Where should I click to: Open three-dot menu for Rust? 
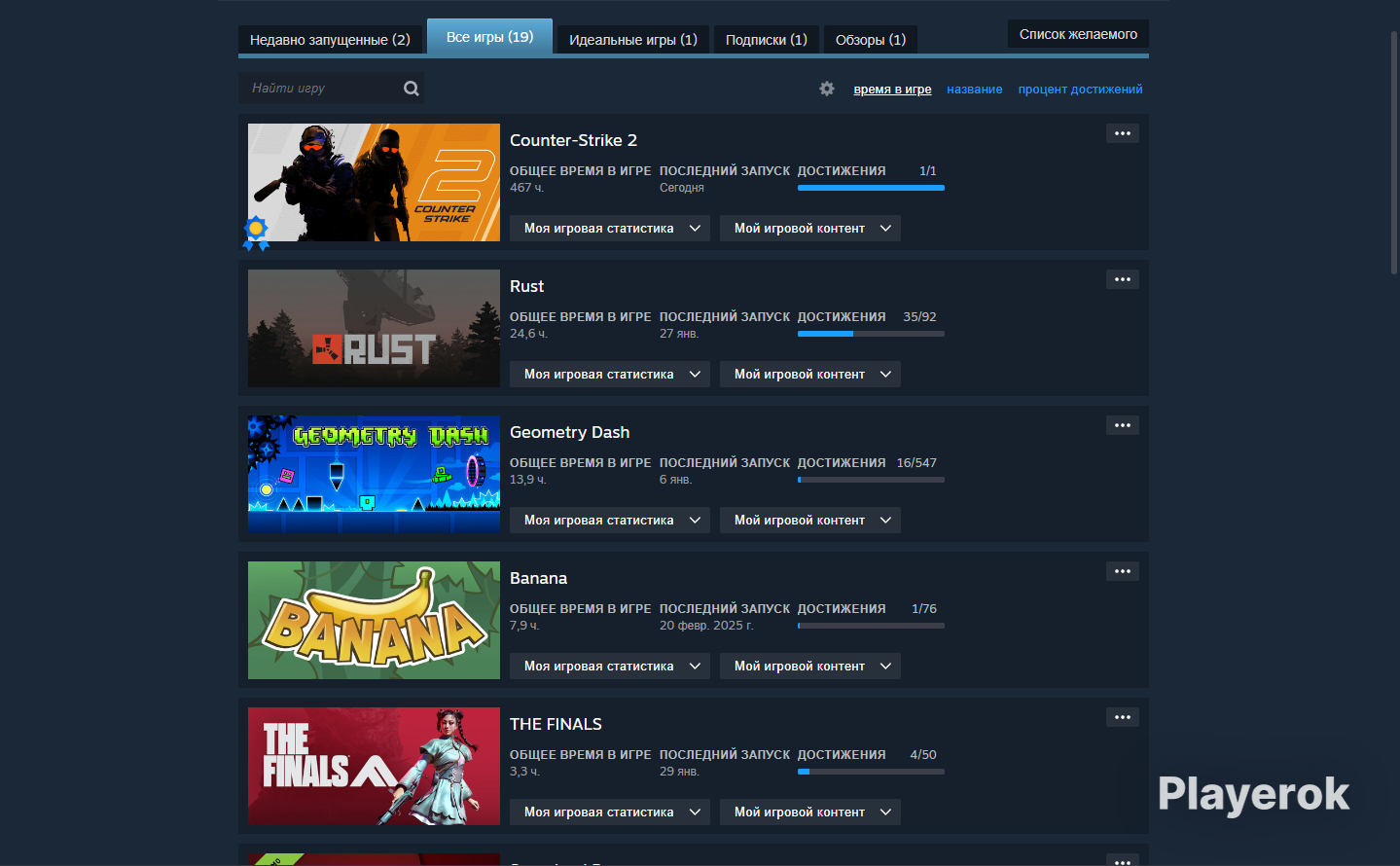pyautogui.click(x=1122, y=279)
